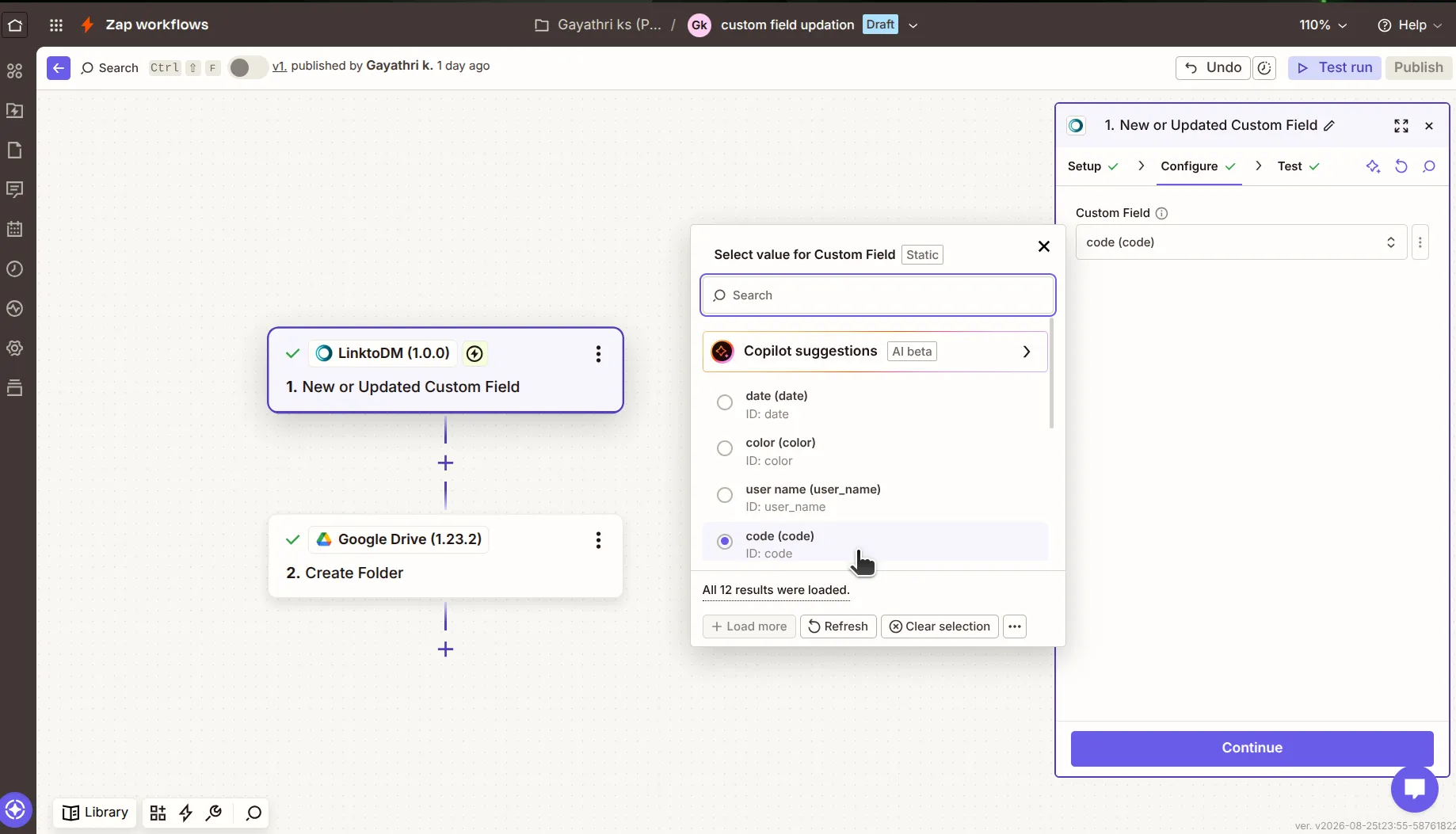1456x834 pixels.
Task: Rename step using the pencil icon
Action: (1330, 125)
